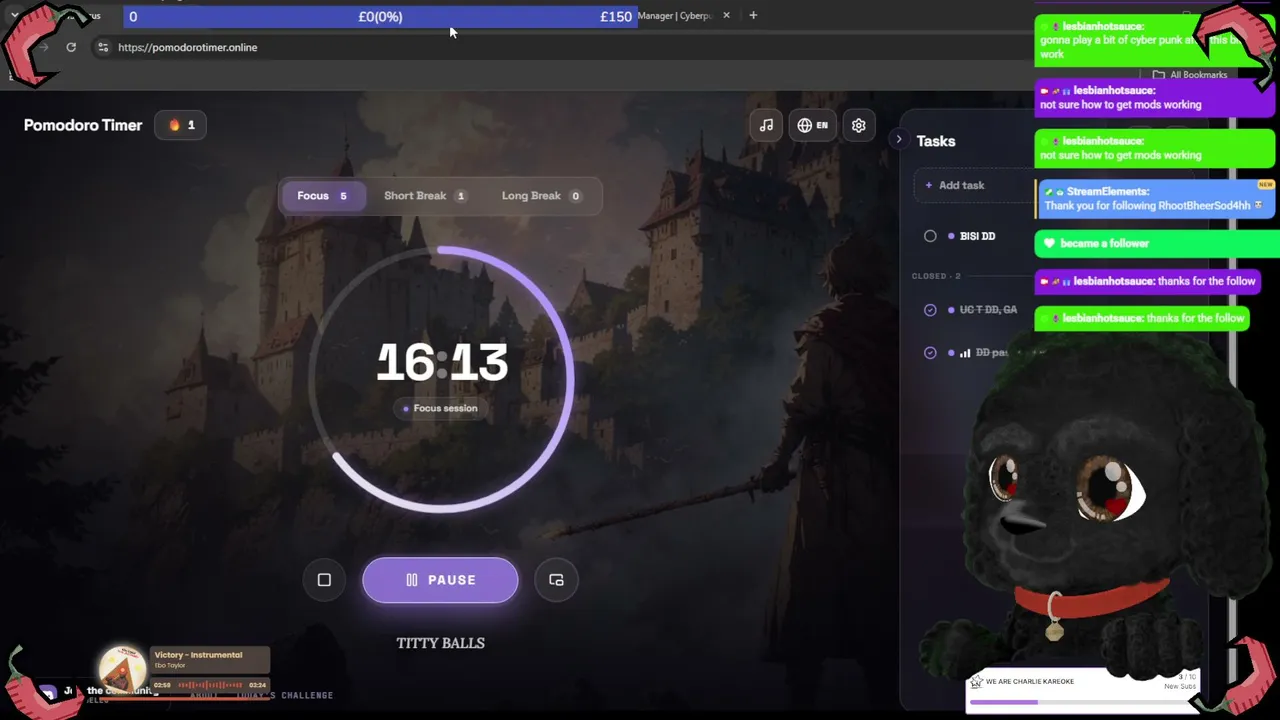Mark the BISI DD task complete
The height and width of the screenshot is (720, 1280).
(930, 236)
